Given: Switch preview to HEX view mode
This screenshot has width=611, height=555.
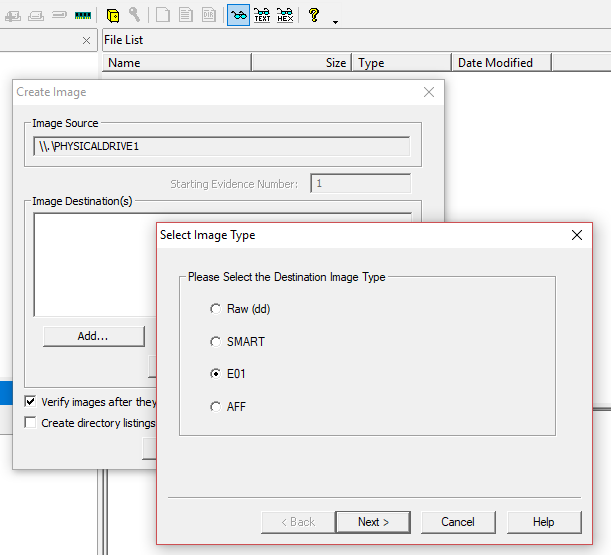Looking at the screenshot, I should tap(285, 15).
